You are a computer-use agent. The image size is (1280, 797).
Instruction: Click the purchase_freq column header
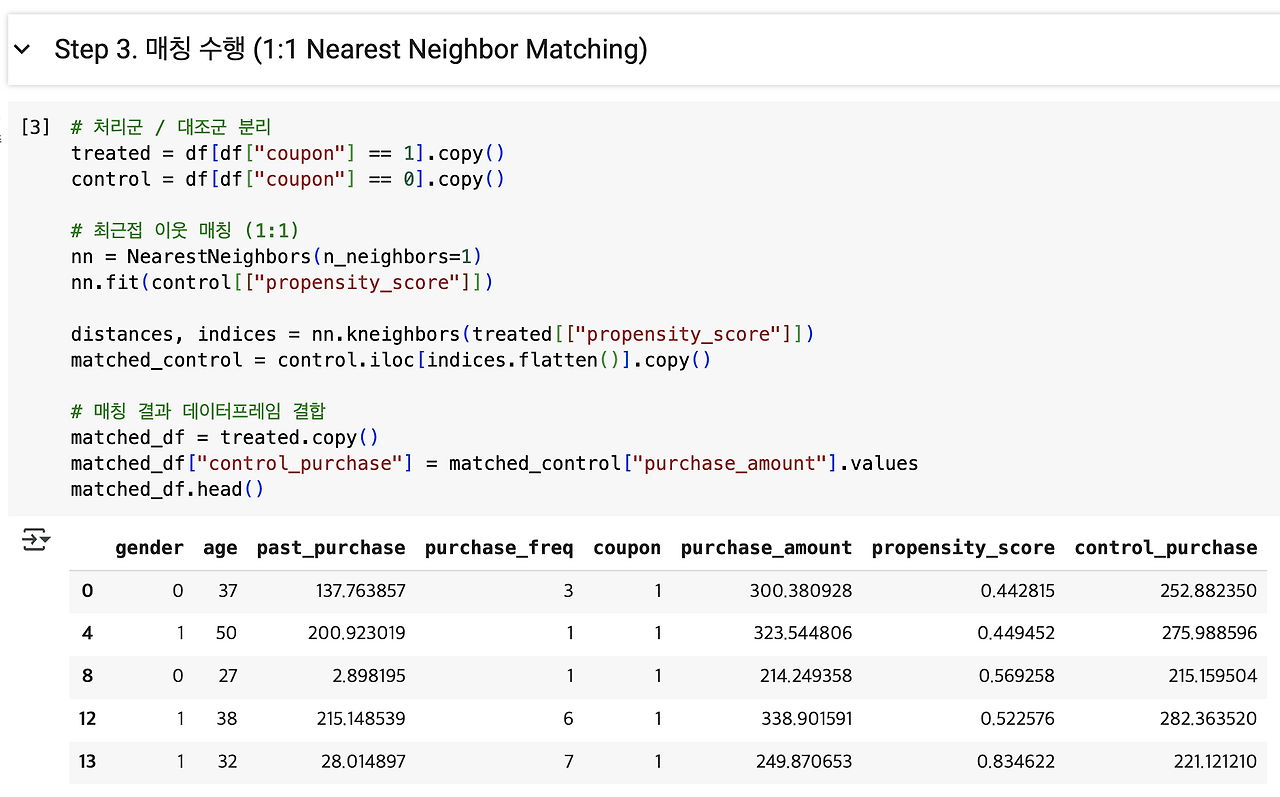tap(499, 548)
